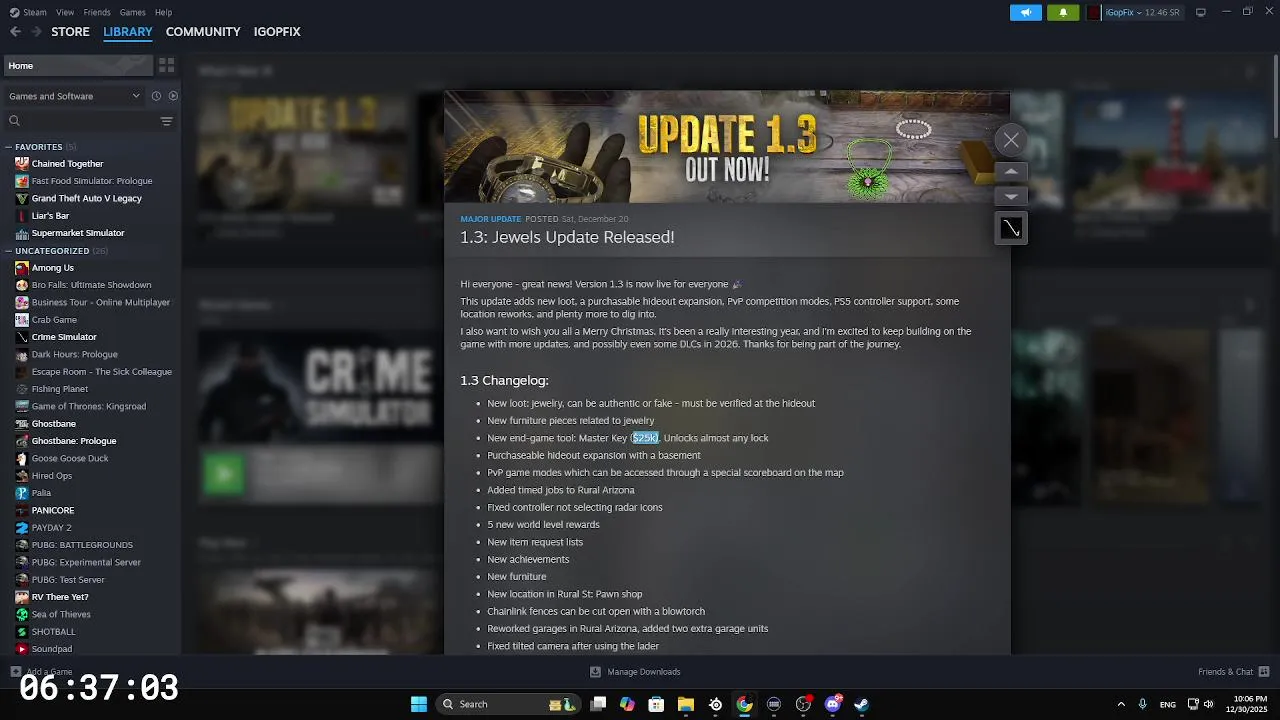Select Grand Theft Auto V Legacy

[x=86, y=198]
